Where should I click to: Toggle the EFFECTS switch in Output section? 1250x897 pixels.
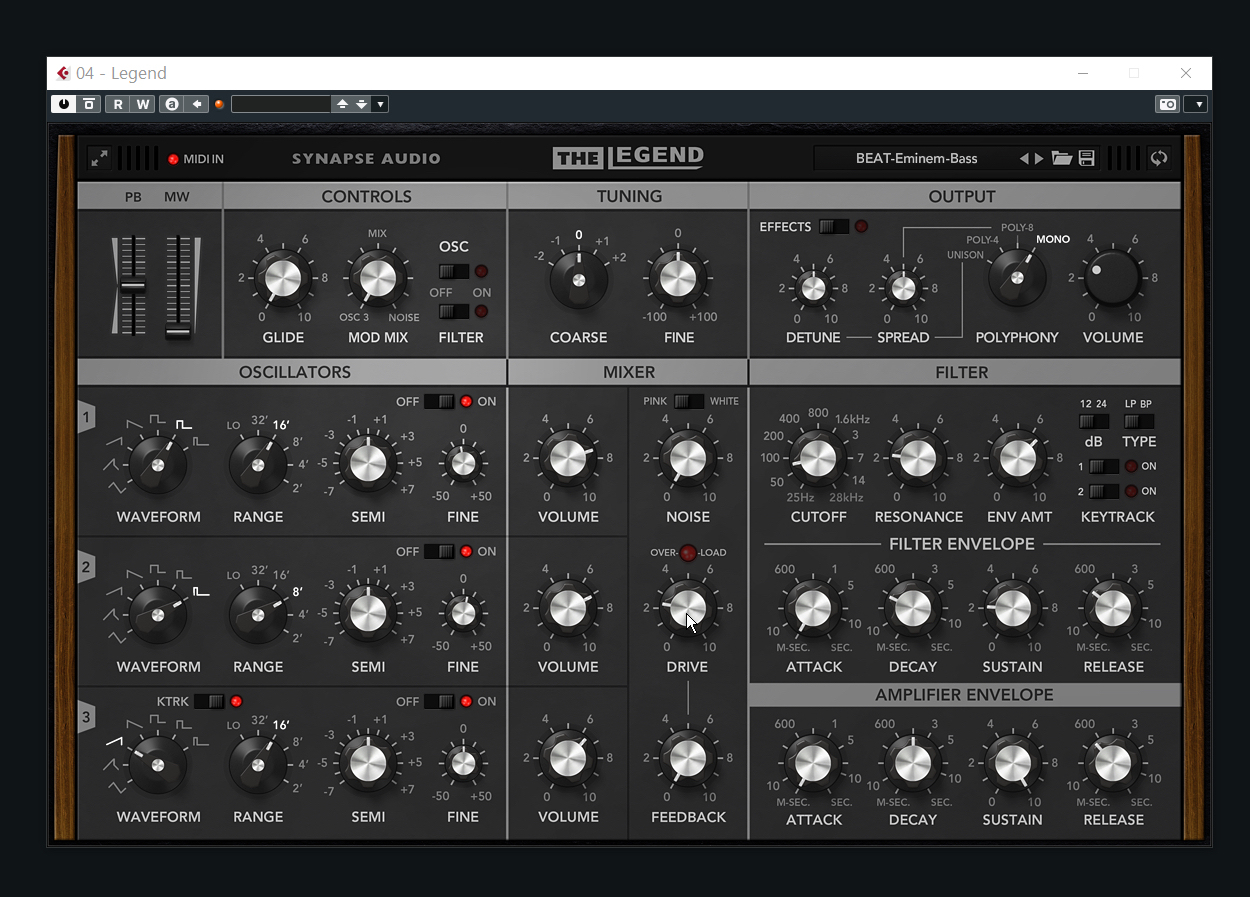coord(833,227)
